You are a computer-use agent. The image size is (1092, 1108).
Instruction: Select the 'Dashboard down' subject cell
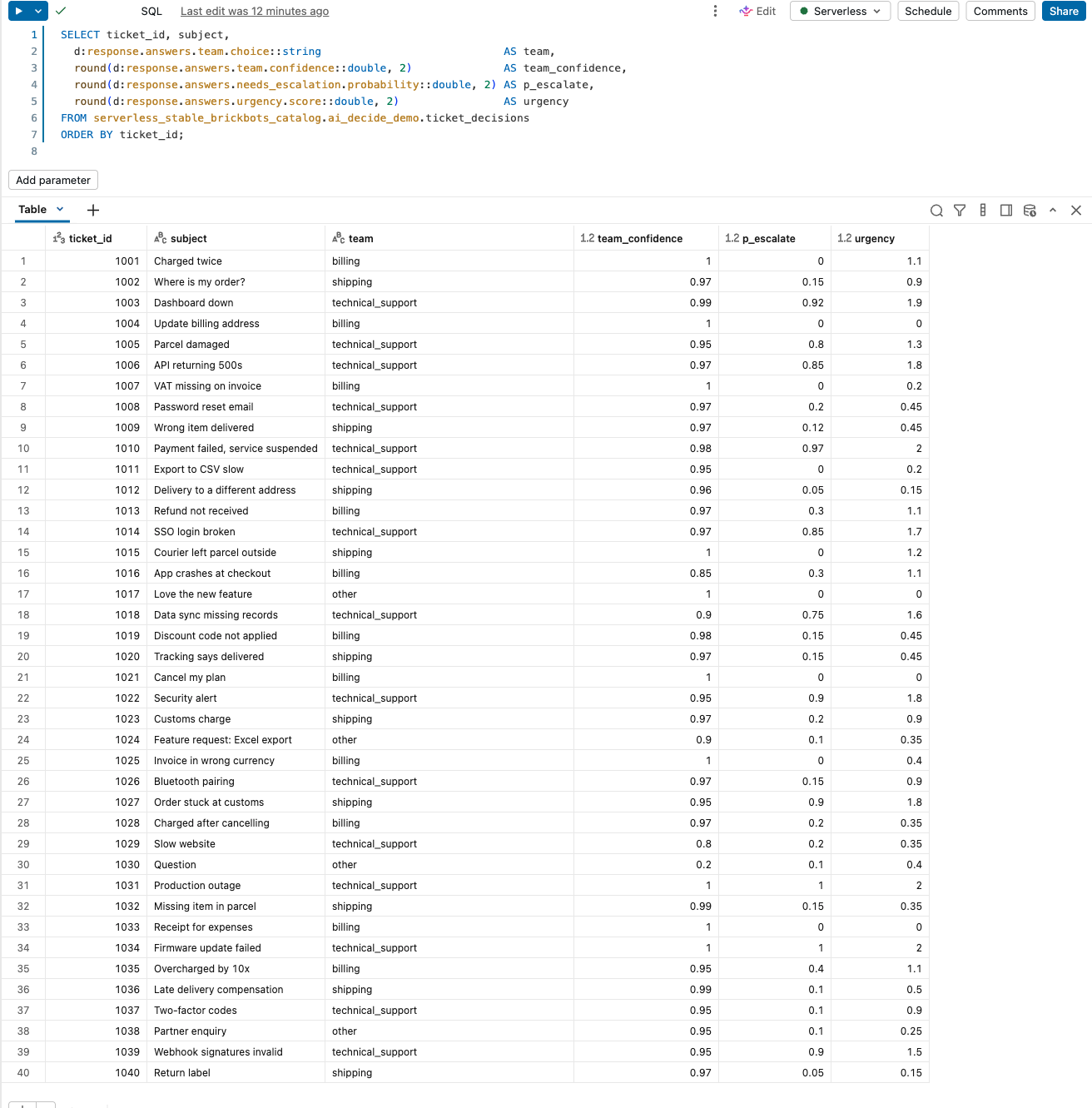pyautogui.click(x=236, y=302)
